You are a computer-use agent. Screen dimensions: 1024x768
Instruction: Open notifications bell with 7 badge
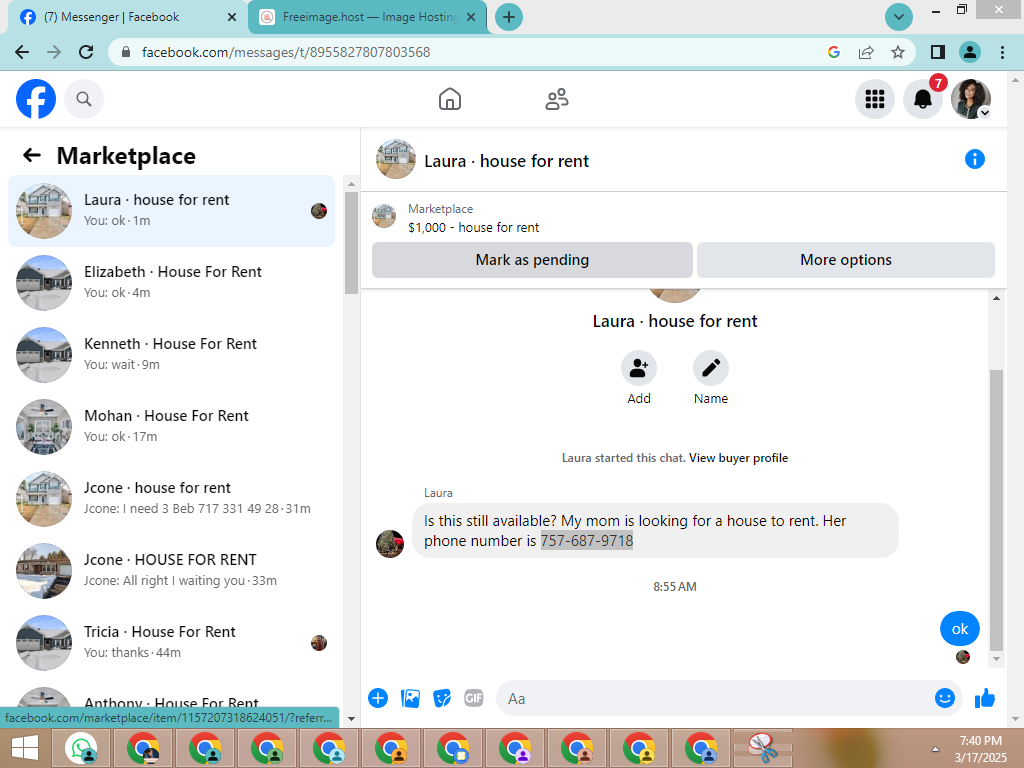pyautogui.click(x=923, y=99)
